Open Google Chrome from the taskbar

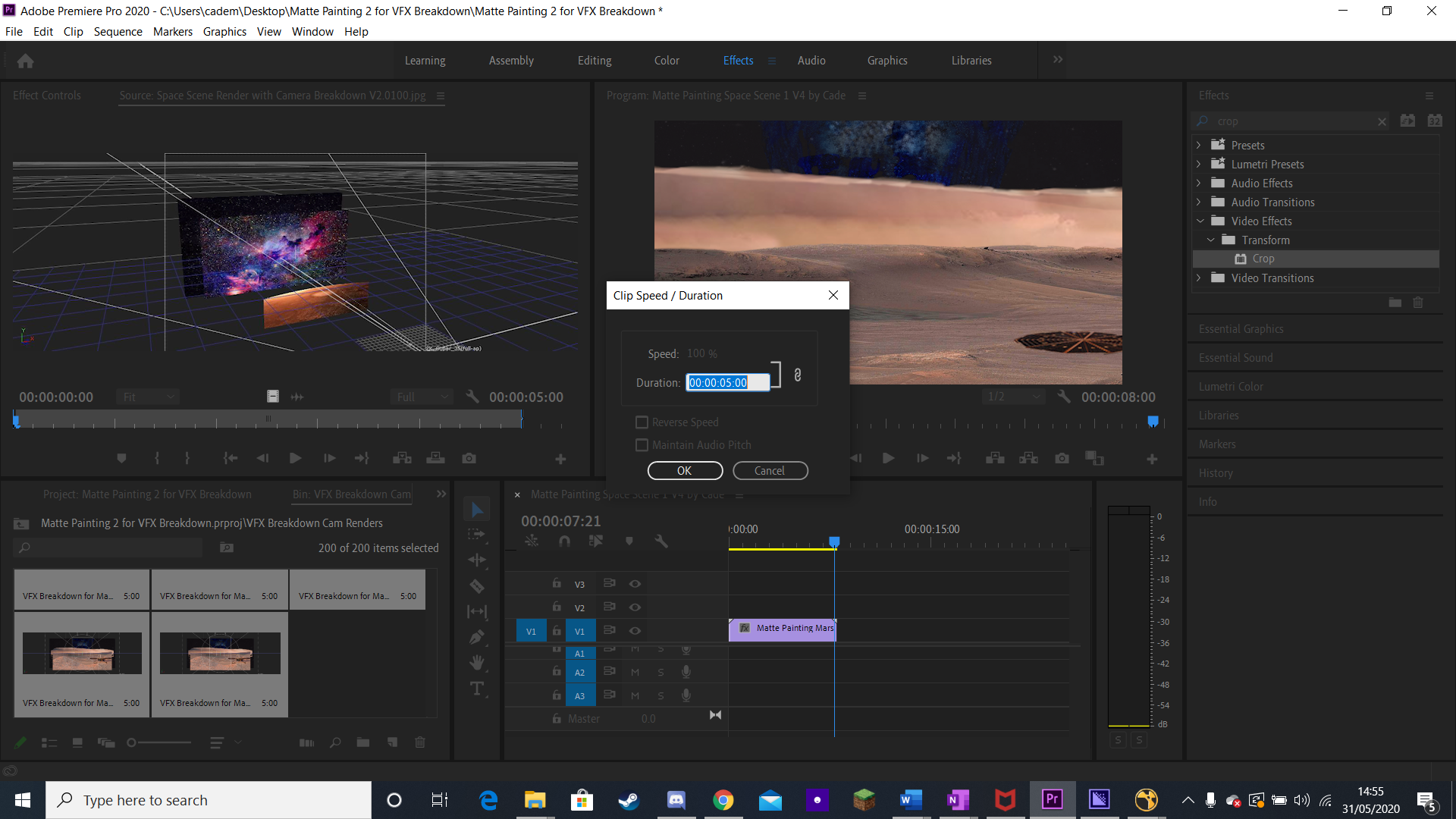pyautogui.click(x=723, y=800)
